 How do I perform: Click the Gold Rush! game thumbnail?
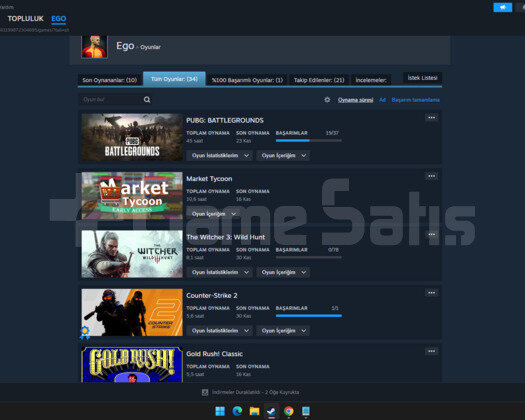(132, 365)
